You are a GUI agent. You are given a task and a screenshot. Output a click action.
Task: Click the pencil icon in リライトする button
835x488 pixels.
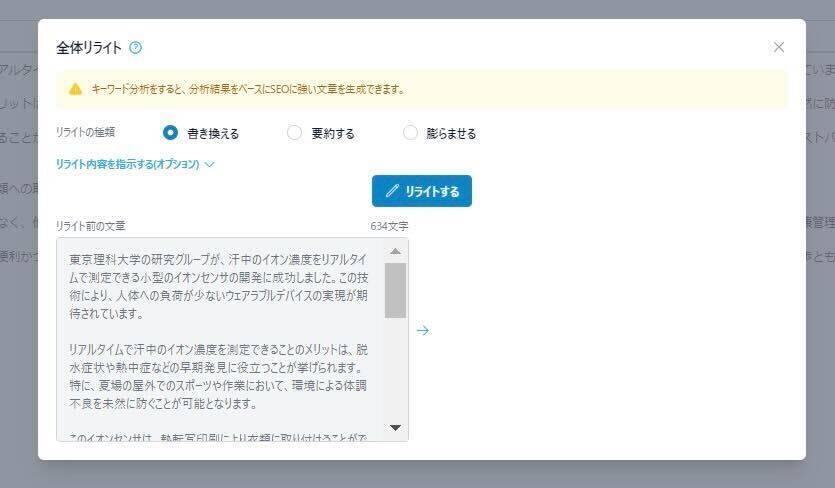[392, 191]
